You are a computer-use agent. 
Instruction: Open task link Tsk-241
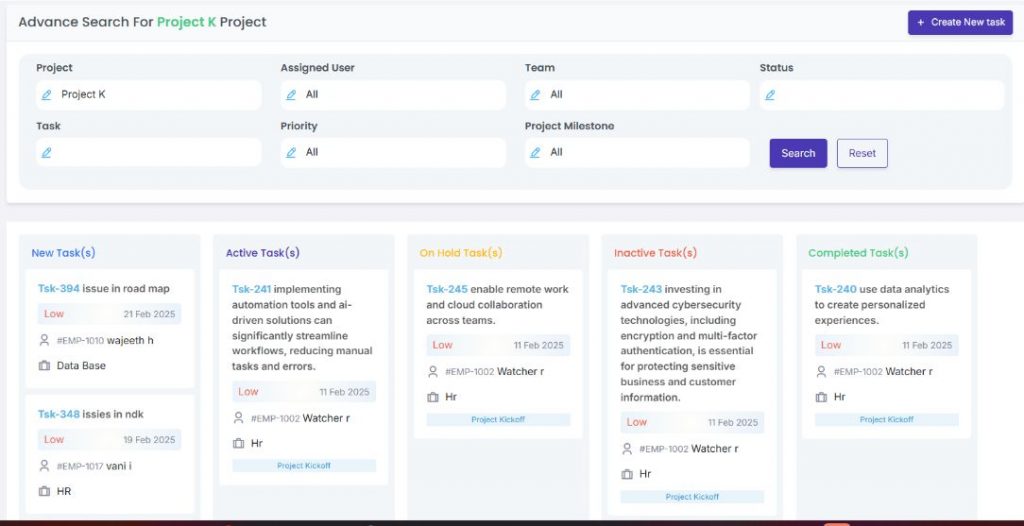pyautogui.click(x=251, y=289)
